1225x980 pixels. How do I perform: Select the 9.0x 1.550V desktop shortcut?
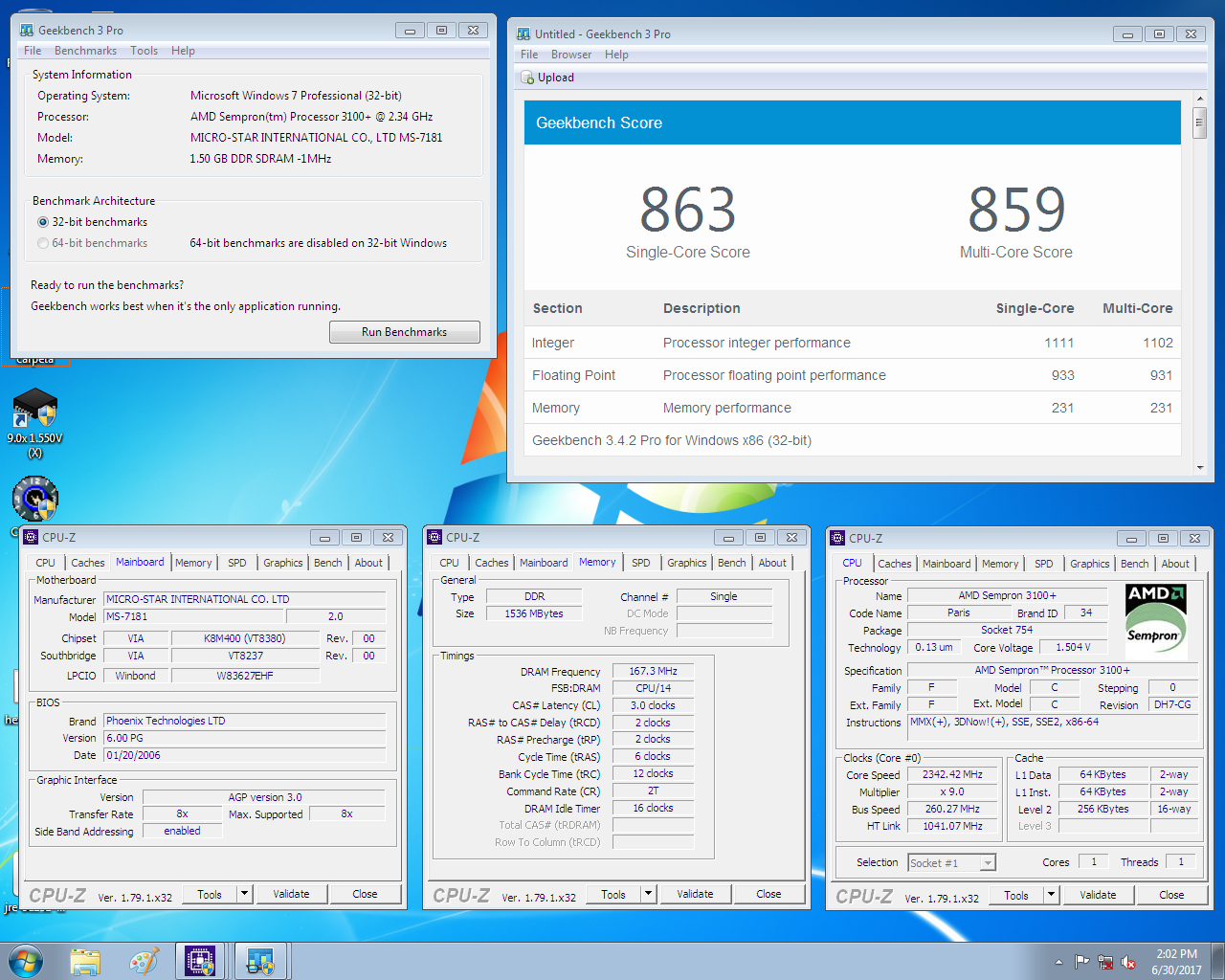pyautogui.click(x=35, y=422)
